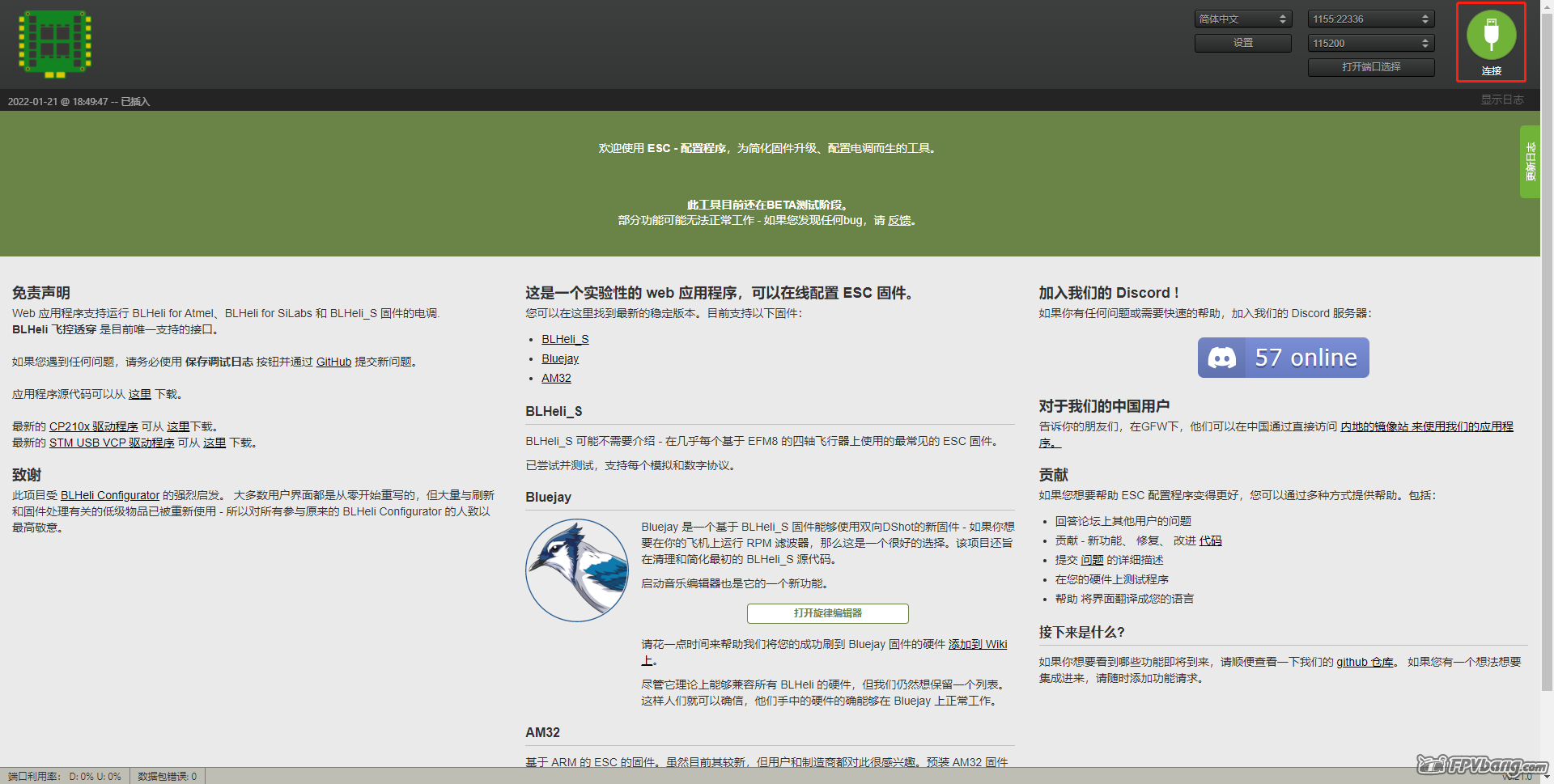1554x784 pixels.
Task: Click the 代码 code link under 贡献
Action: coord(1210,540)
